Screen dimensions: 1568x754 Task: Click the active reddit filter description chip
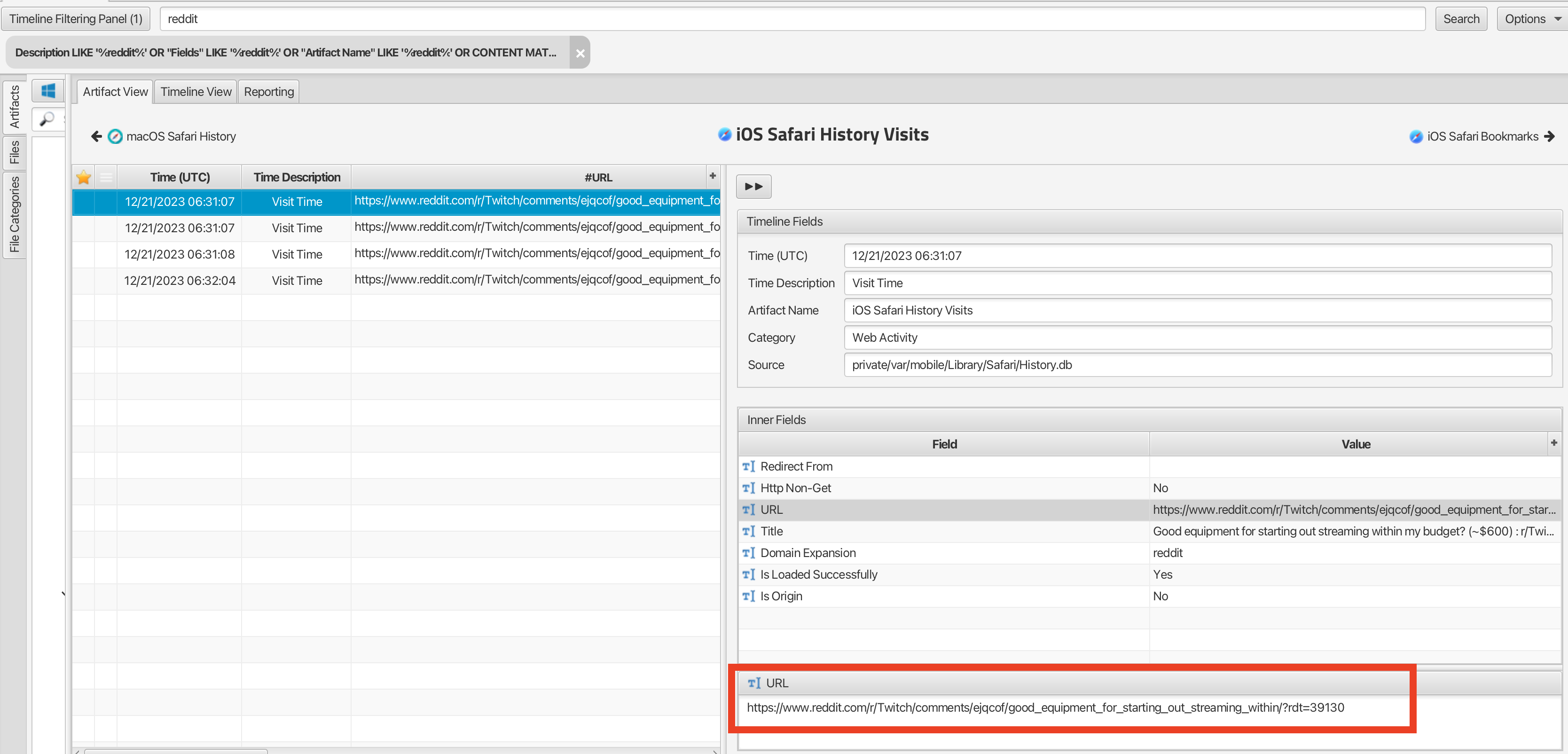pos(286,53)
